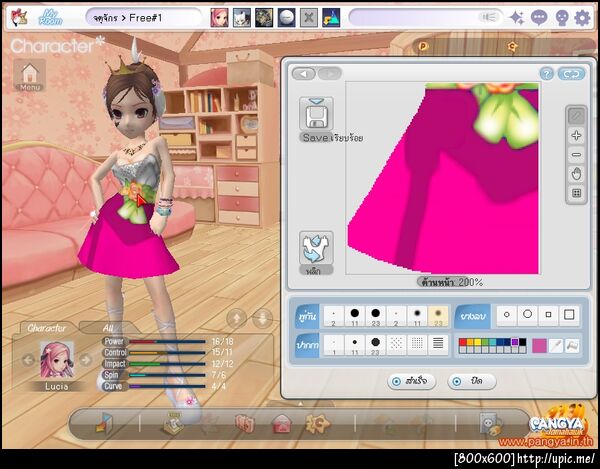
Task: Click the golf ball icon in top bar
Action: 287,18
